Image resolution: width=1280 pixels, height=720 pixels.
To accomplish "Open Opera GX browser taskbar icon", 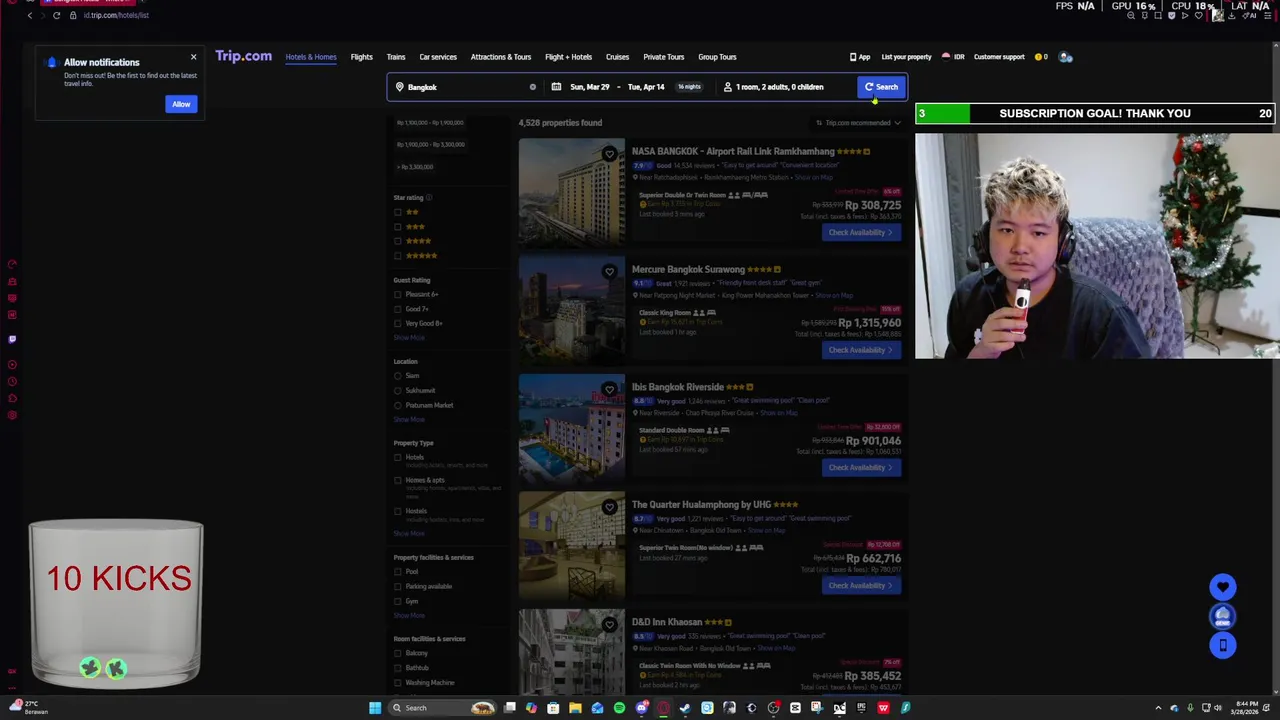I will [x=663, y=708].
